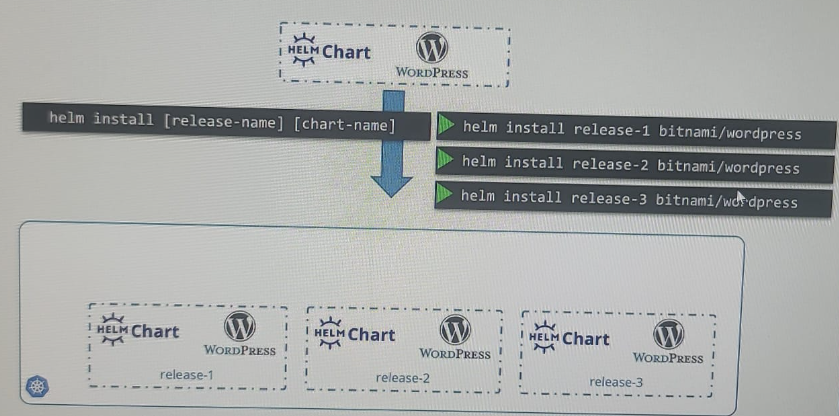Click the 'release-3' label under the third chart

click(x=616, y=382)
